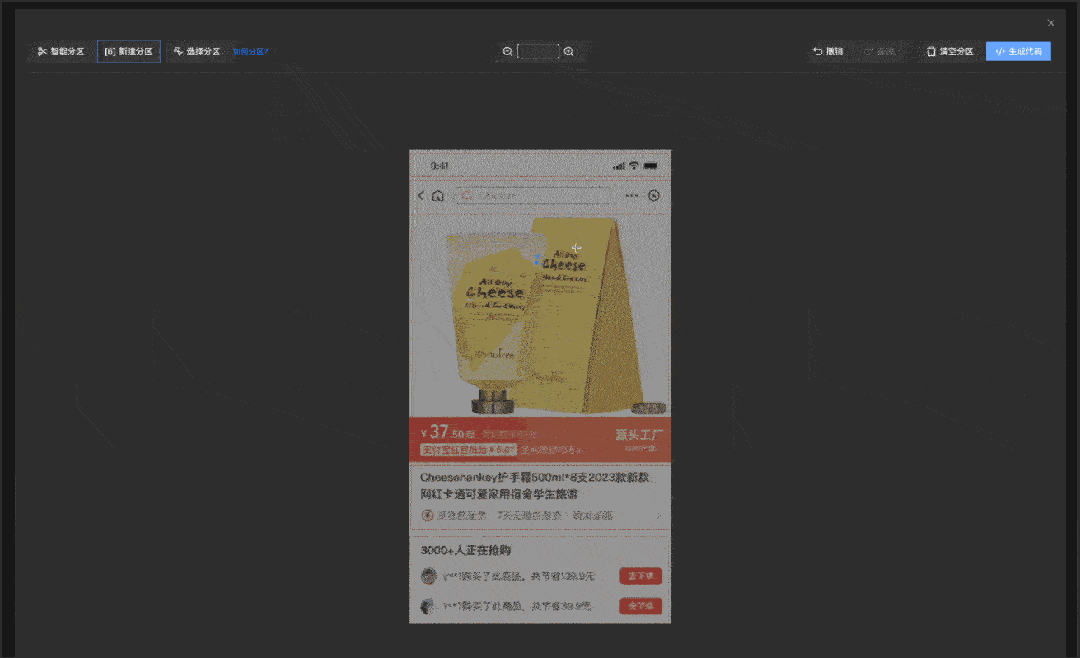
Task: Close the partition editor dialog
Action: [x=1050, y=23]
